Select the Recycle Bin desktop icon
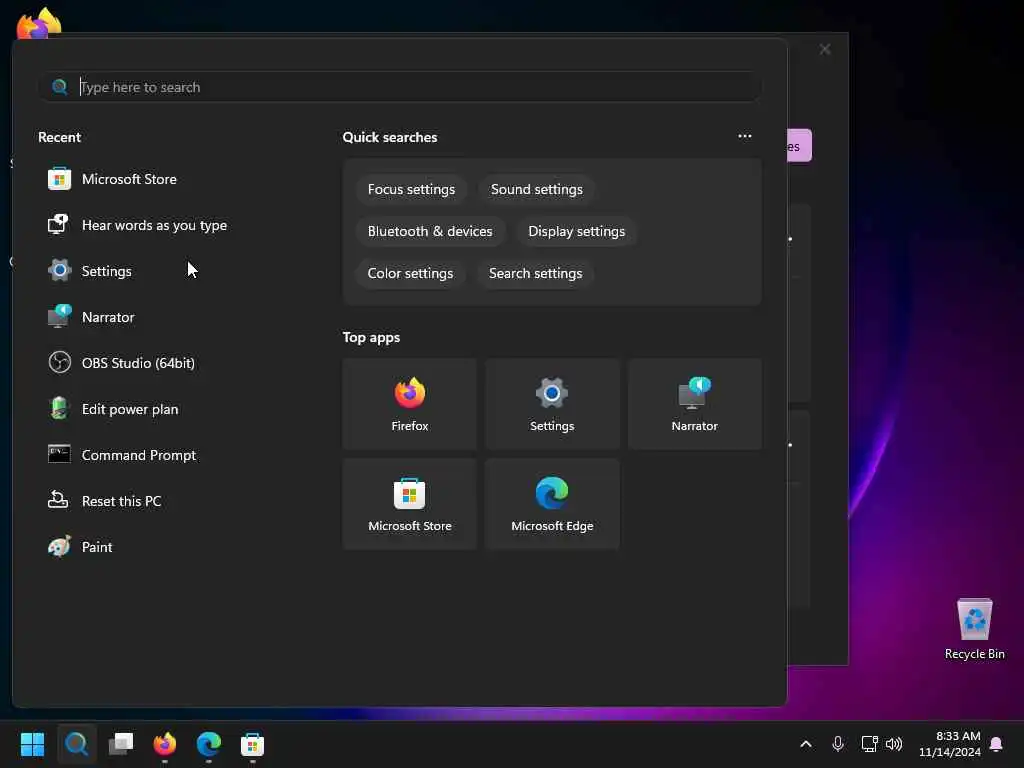 pyautogui.click(x=974, y=629)
